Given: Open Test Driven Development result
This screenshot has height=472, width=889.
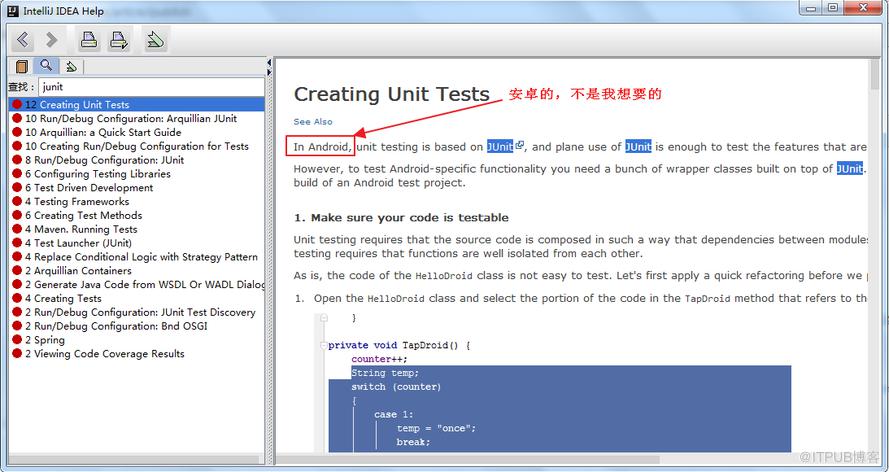Looking at the screenshot, I should [89, 188].
